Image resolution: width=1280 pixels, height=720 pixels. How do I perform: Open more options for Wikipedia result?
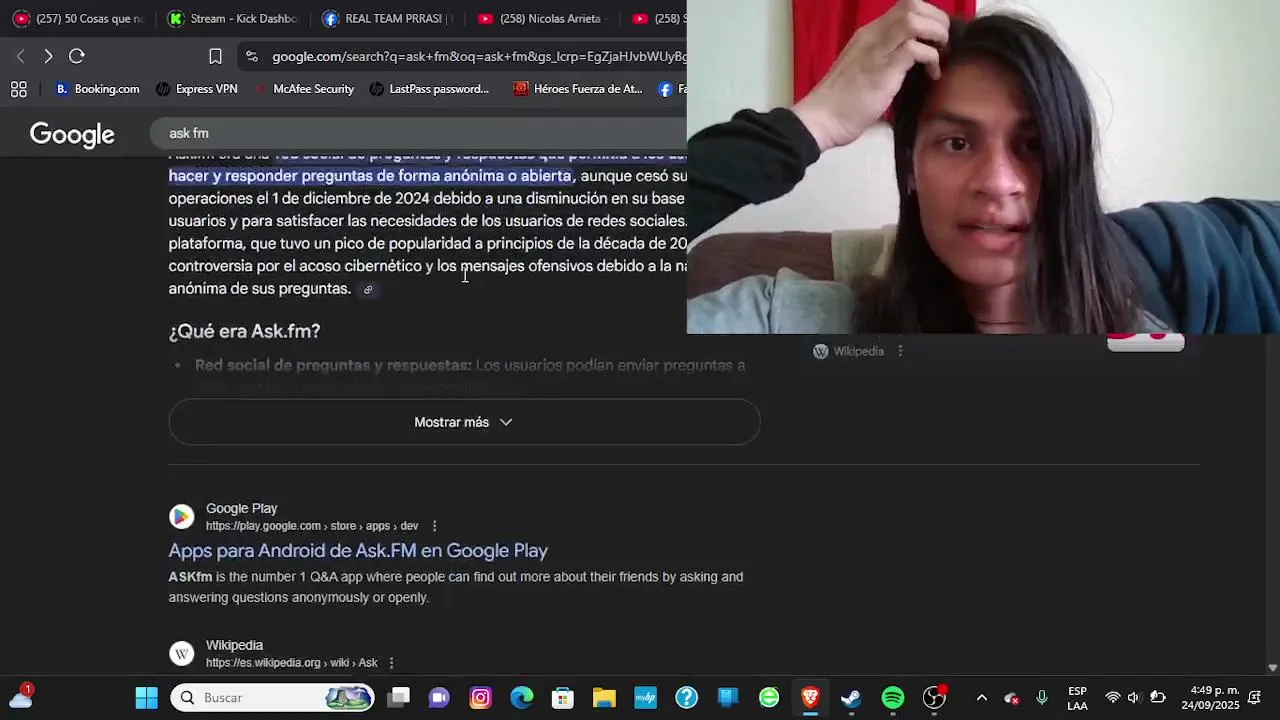[x=391, y=663]
